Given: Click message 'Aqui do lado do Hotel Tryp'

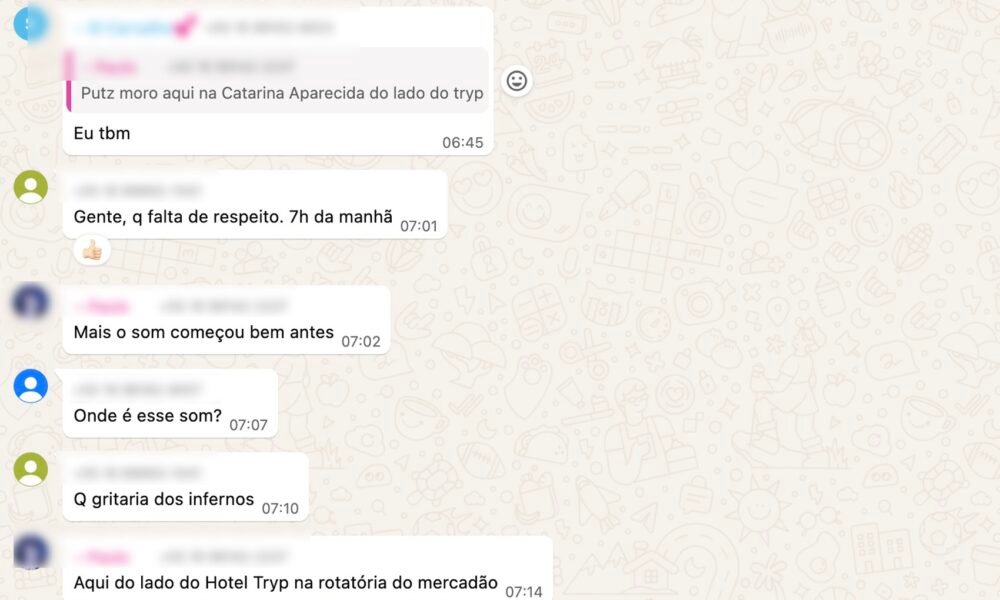Looking at the screenshot, I should coord(286,582).
